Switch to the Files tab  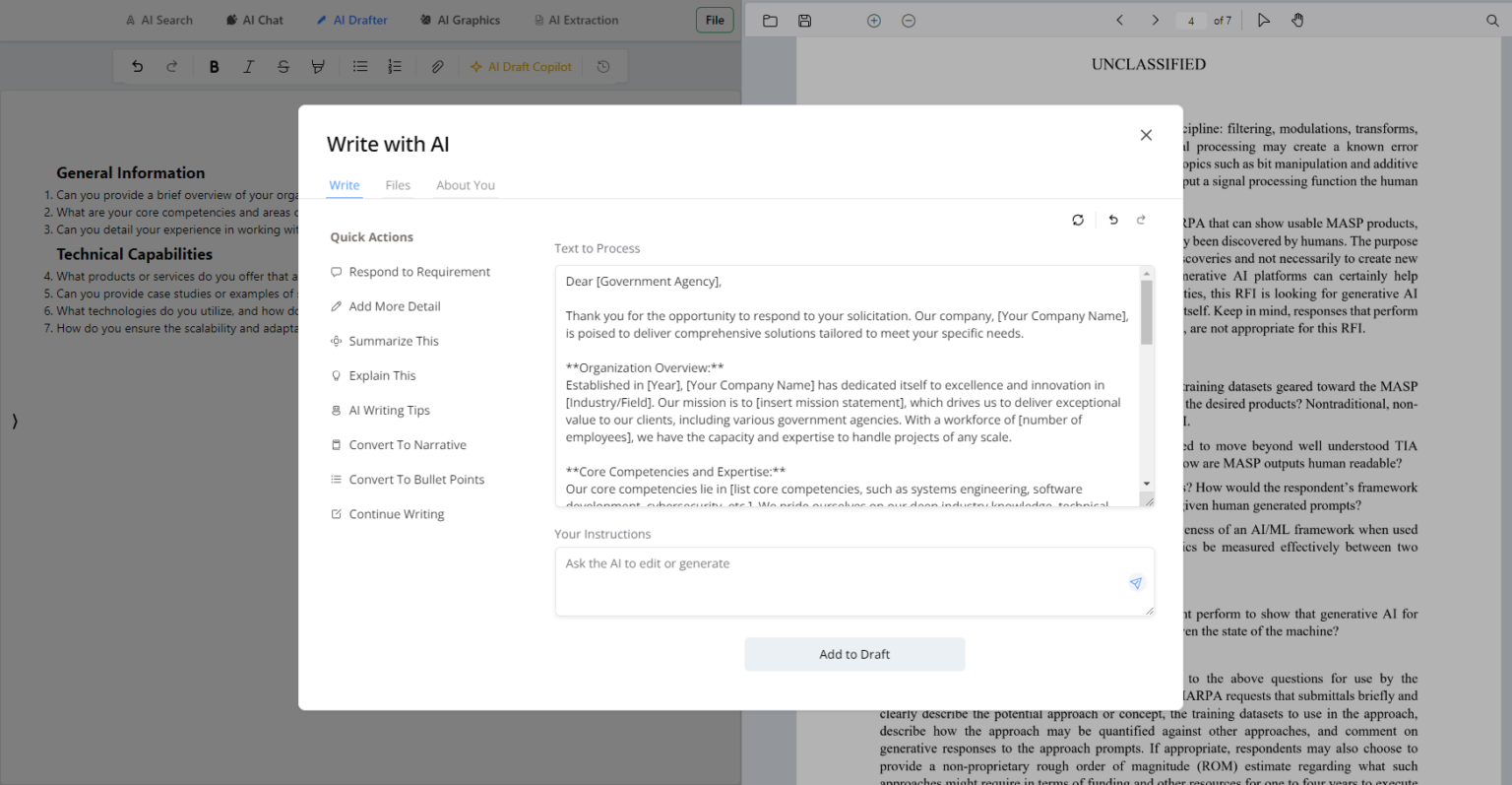point(398,185)
